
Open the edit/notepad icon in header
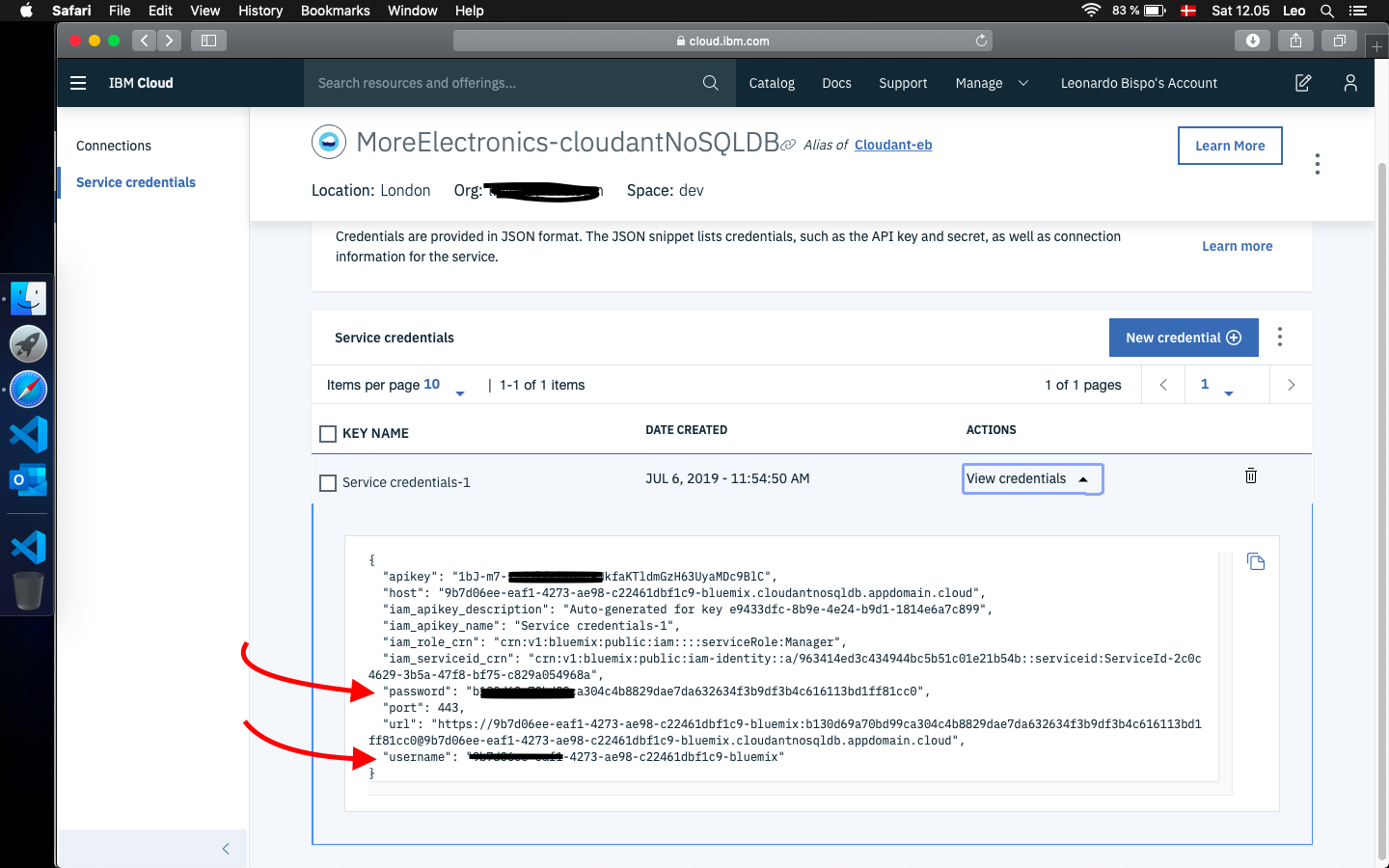(x=1303, y=83)
